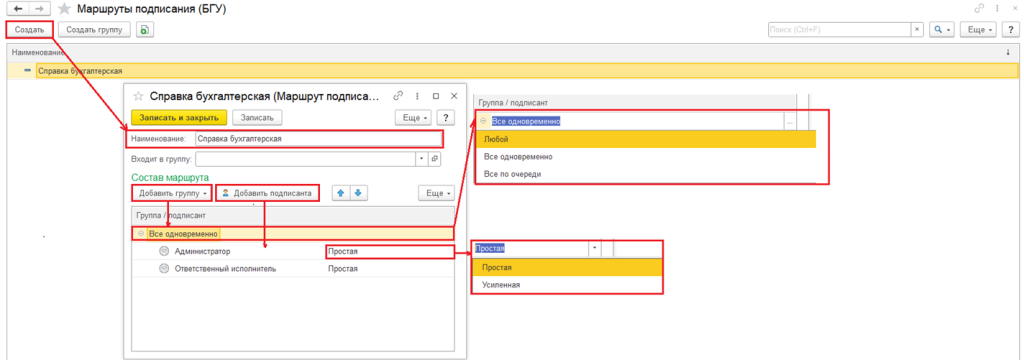Image resolution: width=1024 pixels, height=360 pixels.
Task: Open Еще menu in Состав маршрута toolbar
Action: click(x=436, y=193)
